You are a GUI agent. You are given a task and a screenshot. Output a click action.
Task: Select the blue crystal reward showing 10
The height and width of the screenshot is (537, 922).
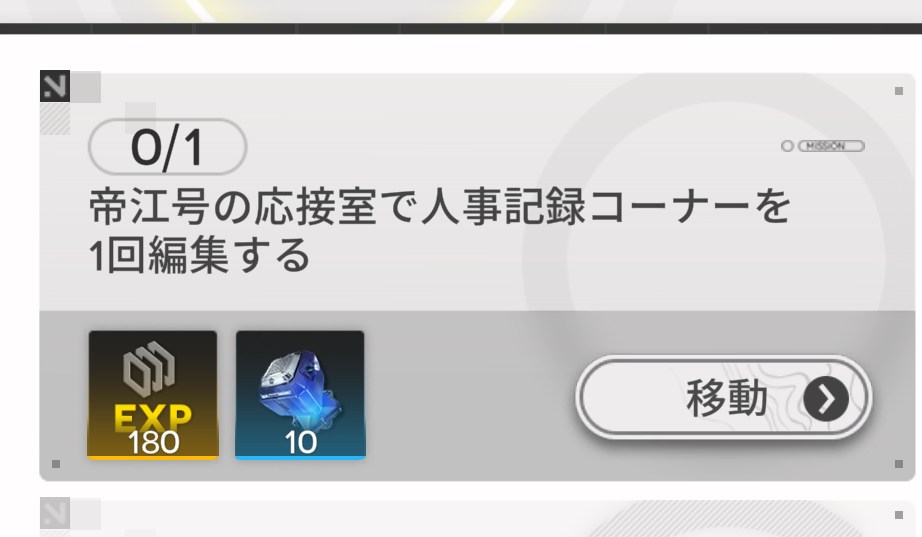click(300, 395)
